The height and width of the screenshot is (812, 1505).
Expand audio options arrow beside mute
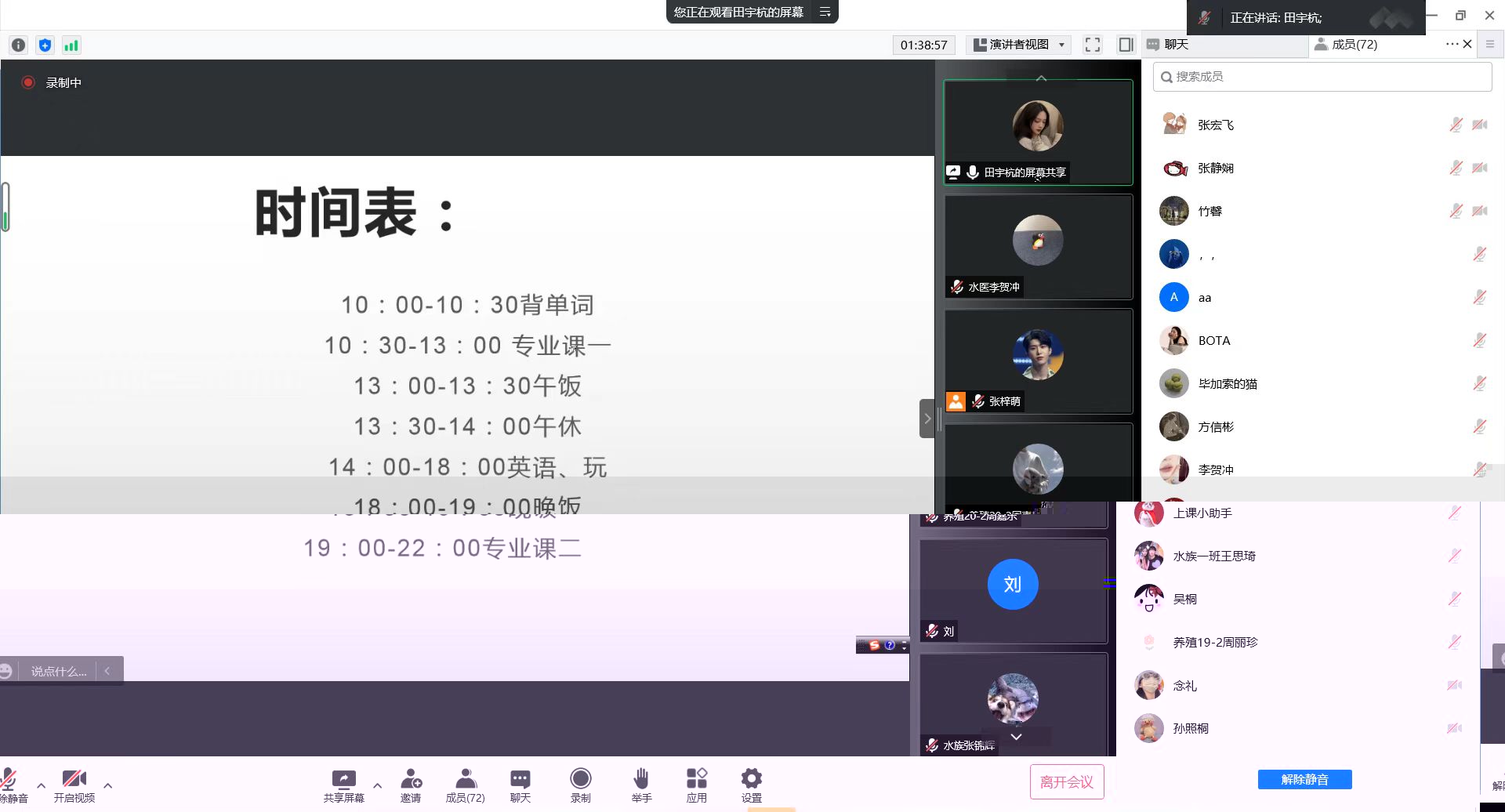coord(41,785)
